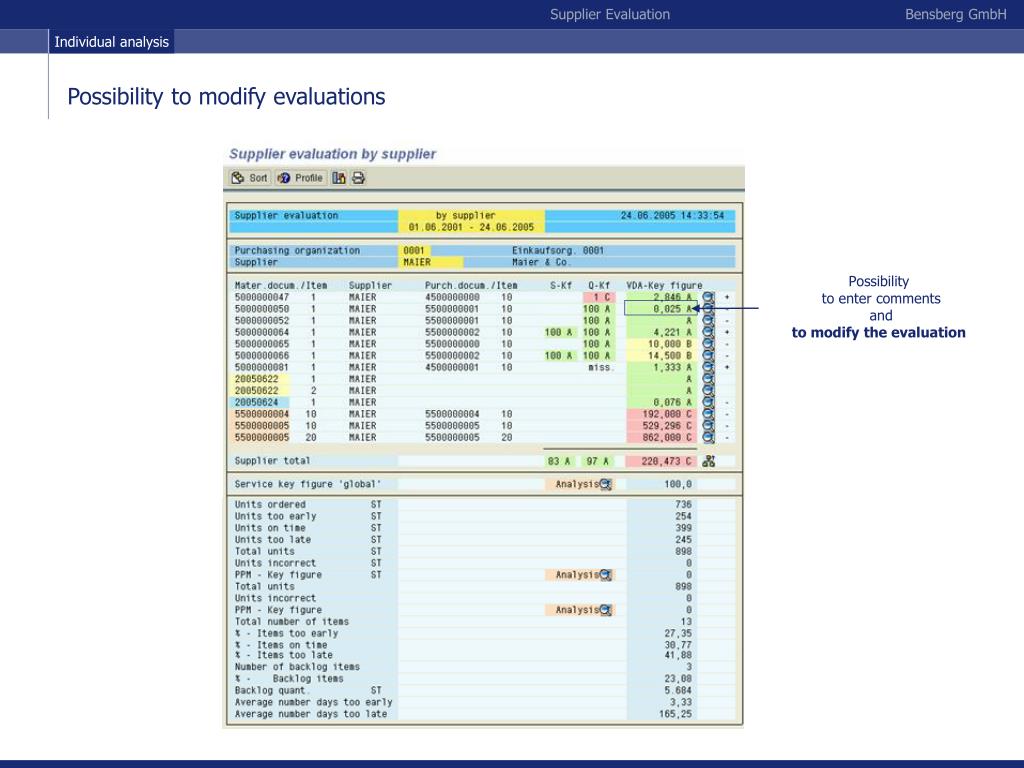Click the Individual analysis slide tab
Image resolution: width=1024 pixels, height=768 pixels.
(112, 42)
